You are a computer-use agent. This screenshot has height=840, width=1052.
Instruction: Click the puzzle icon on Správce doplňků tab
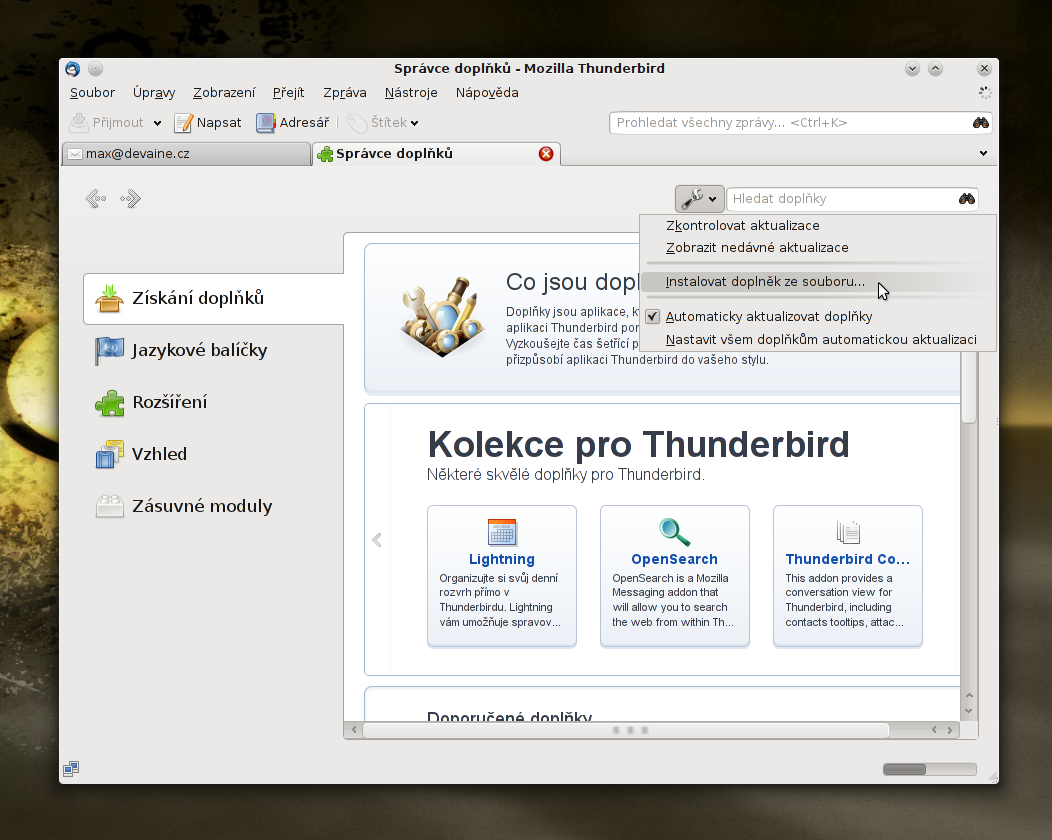[x=325, y=154]
